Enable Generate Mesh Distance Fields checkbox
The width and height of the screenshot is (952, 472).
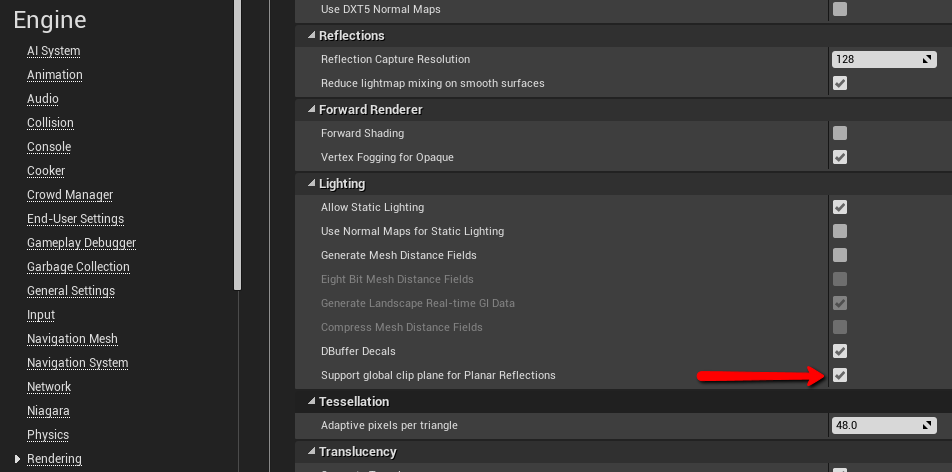840,255
